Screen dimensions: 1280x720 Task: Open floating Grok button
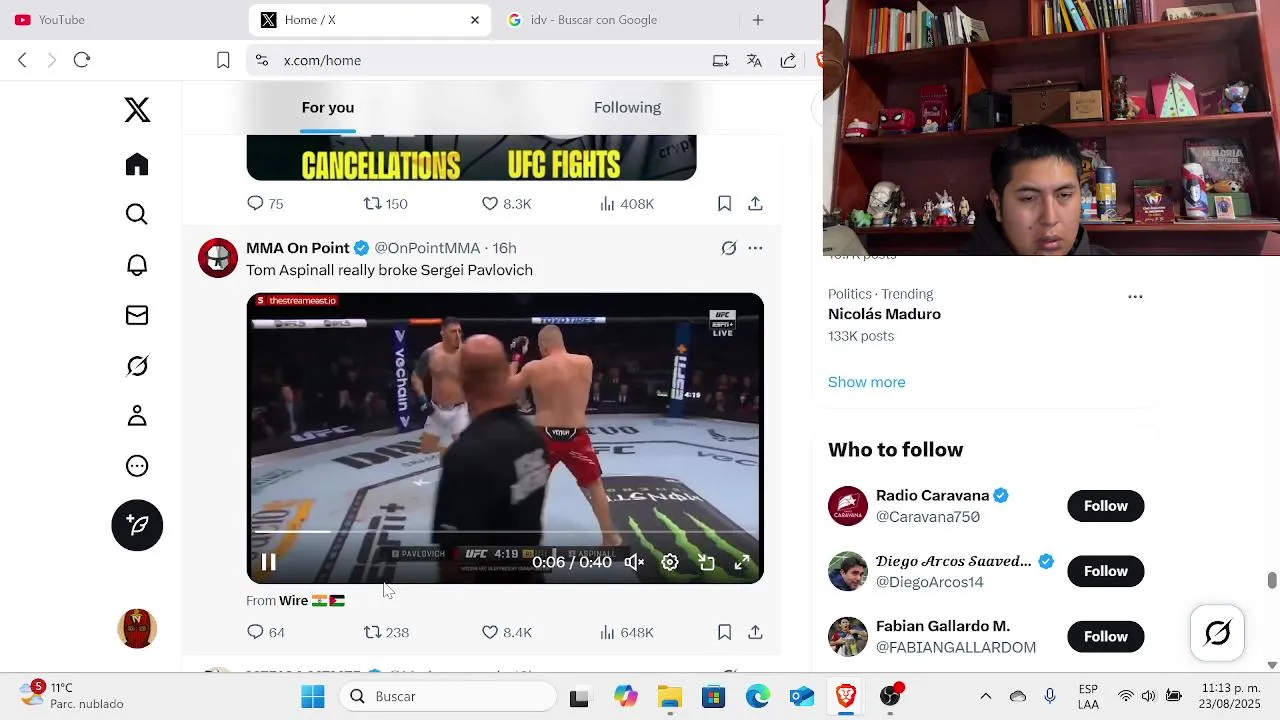(x=1217, y=633)
